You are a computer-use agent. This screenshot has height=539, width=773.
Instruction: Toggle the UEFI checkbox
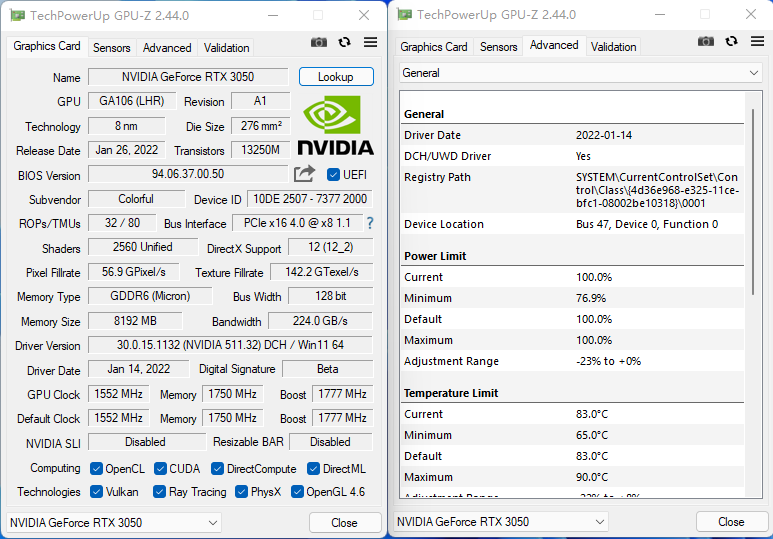tap(333, 175)
